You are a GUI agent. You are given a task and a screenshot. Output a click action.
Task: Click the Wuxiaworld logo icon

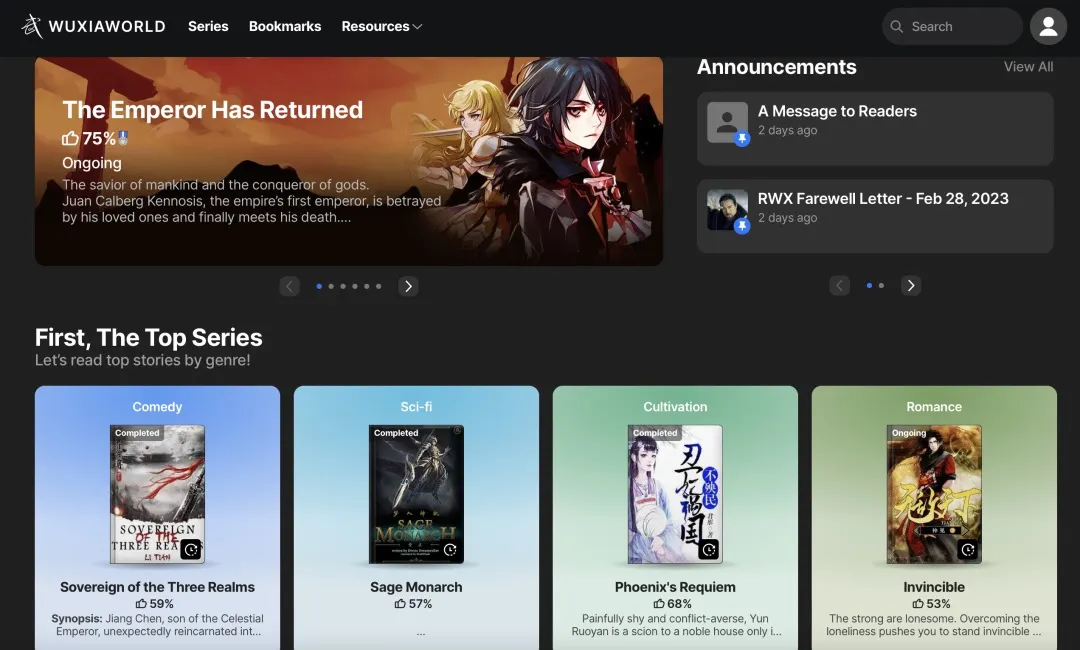tap(33, 27)
